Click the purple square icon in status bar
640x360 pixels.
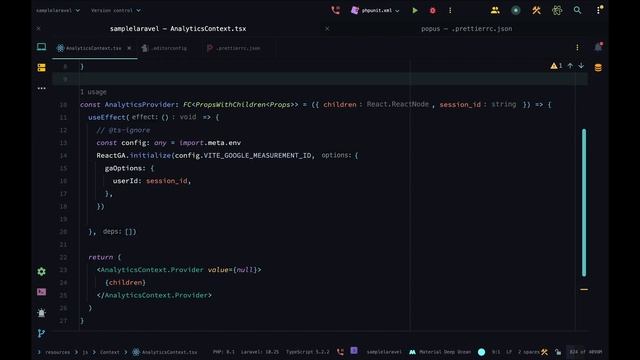354,351
